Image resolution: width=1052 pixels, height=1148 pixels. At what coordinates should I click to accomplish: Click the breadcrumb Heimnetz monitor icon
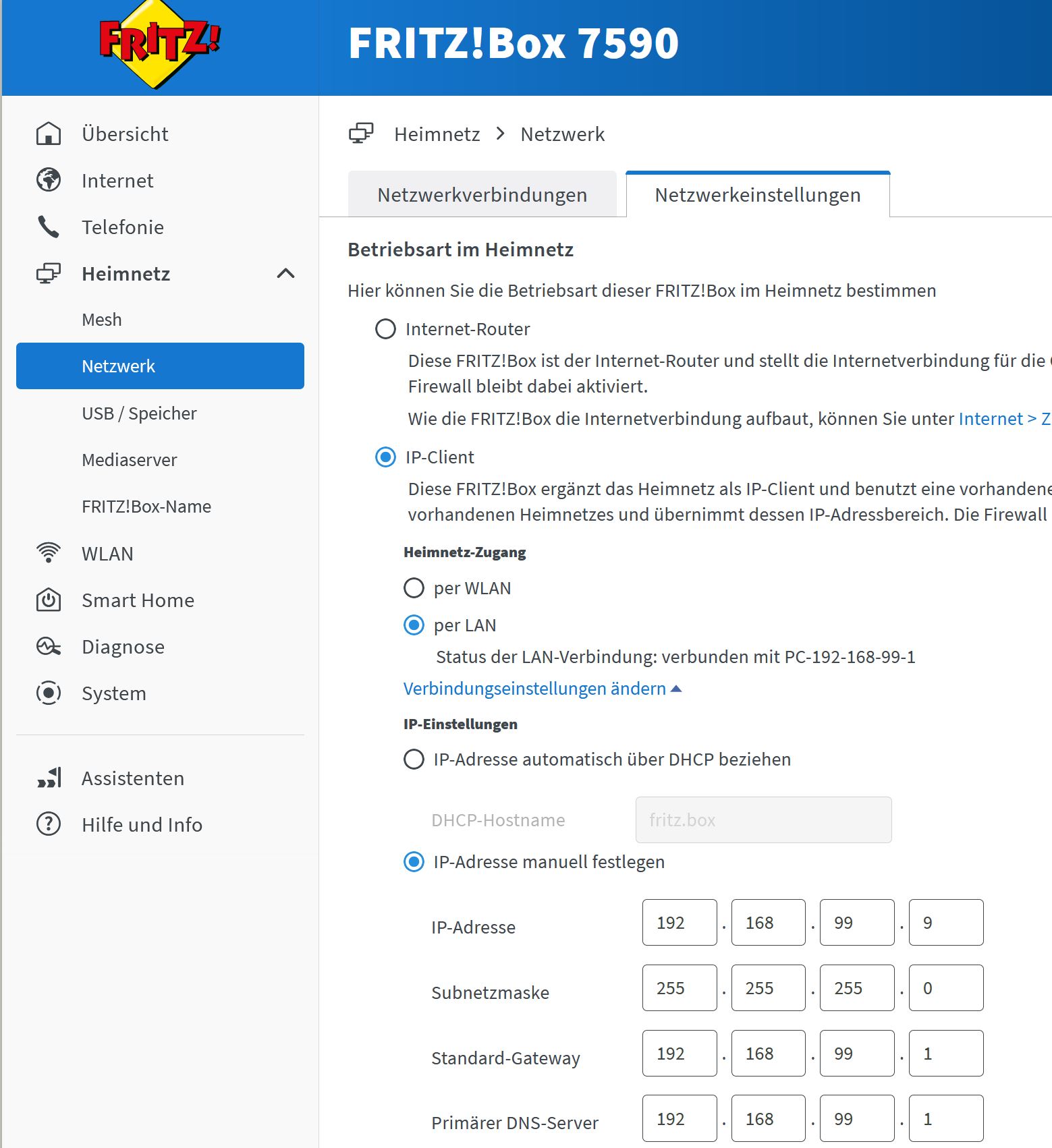pos(361,133)
